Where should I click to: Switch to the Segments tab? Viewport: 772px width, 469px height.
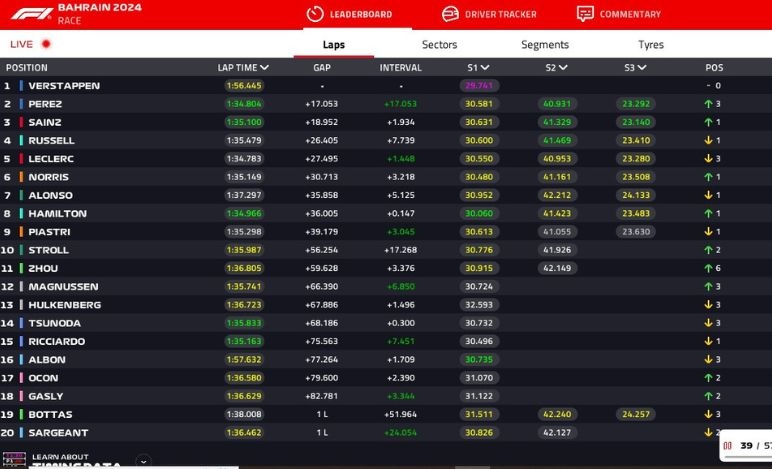[x=545, y=45]
